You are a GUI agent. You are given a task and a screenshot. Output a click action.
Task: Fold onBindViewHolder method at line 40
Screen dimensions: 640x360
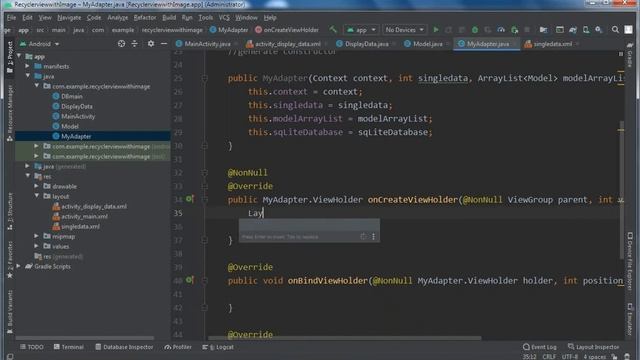[204, 280]
